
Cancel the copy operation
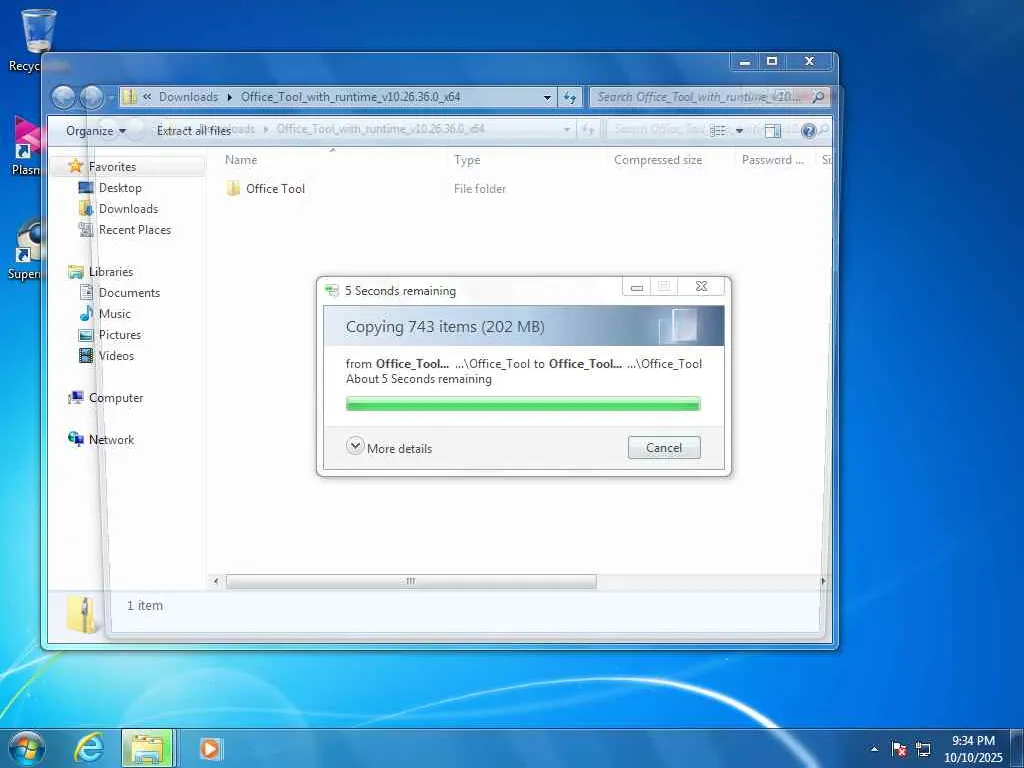(664, 447)
